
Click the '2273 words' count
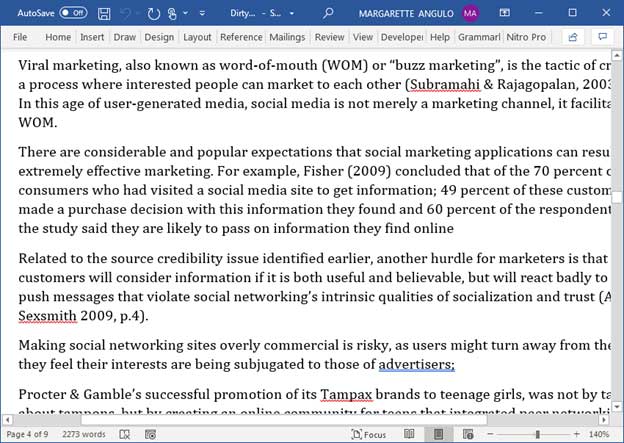[x=84, y=434]
